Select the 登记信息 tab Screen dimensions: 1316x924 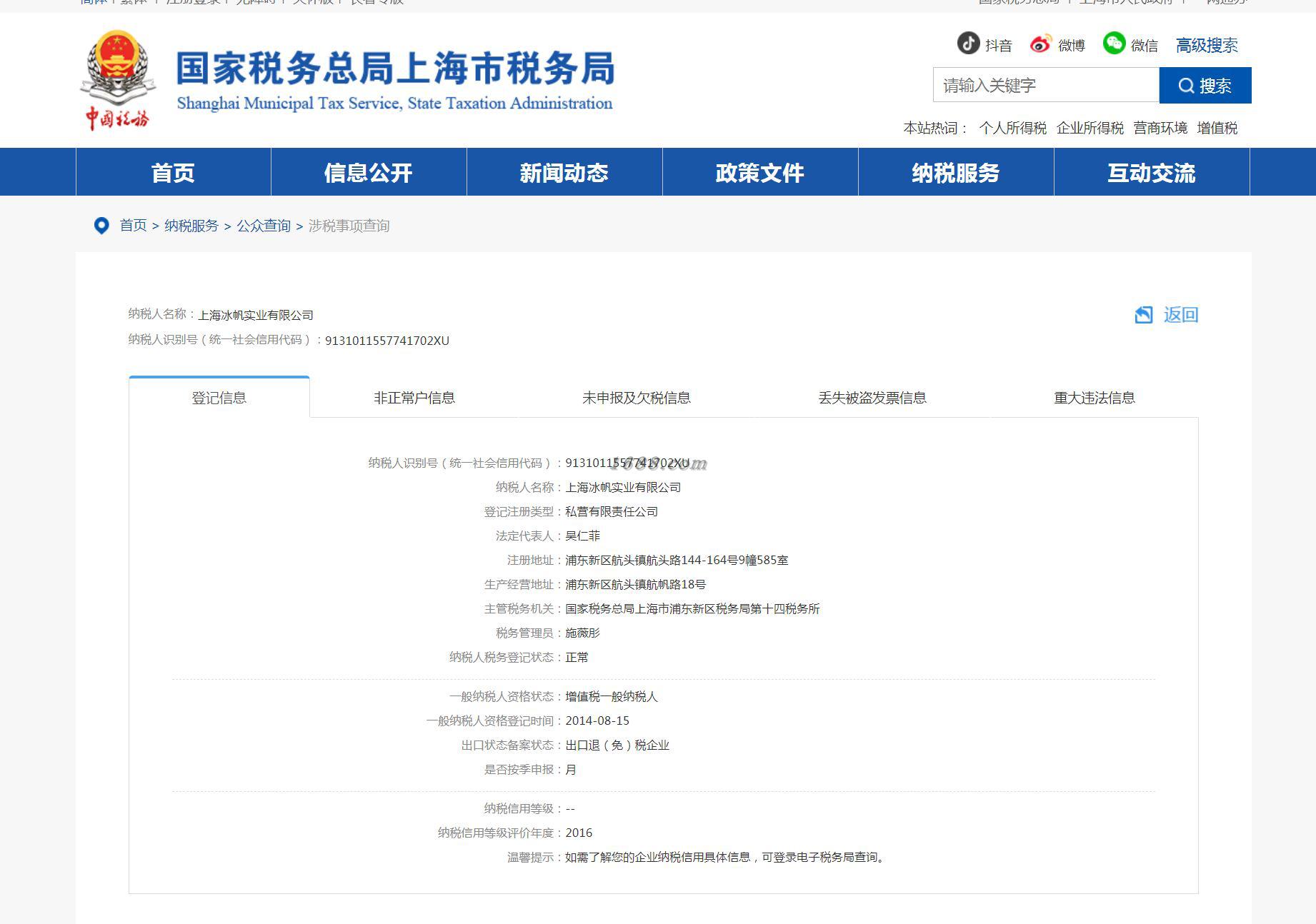coord(219,397)
